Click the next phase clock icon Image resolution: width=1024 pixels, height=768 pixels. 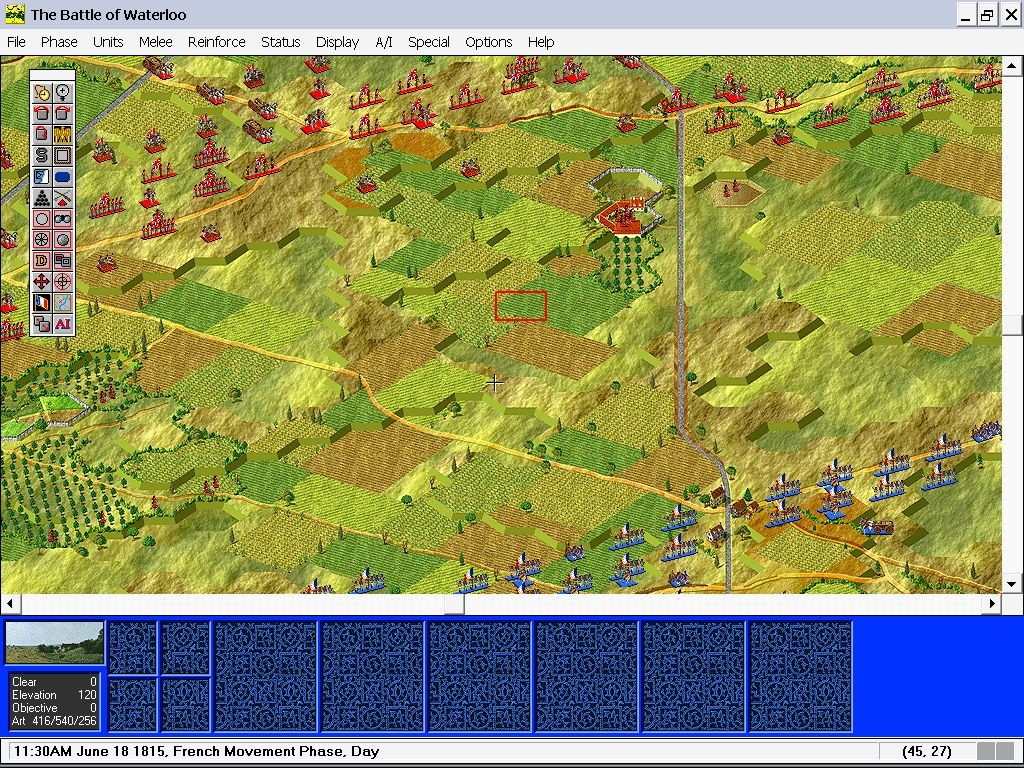[42, 93]
